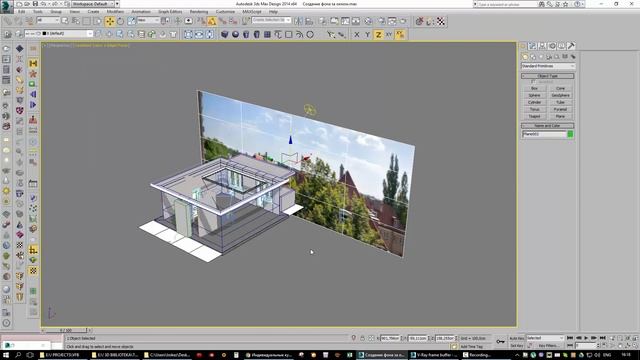Toggle the selection lock icon in status bar

click(x=362, y=338)
